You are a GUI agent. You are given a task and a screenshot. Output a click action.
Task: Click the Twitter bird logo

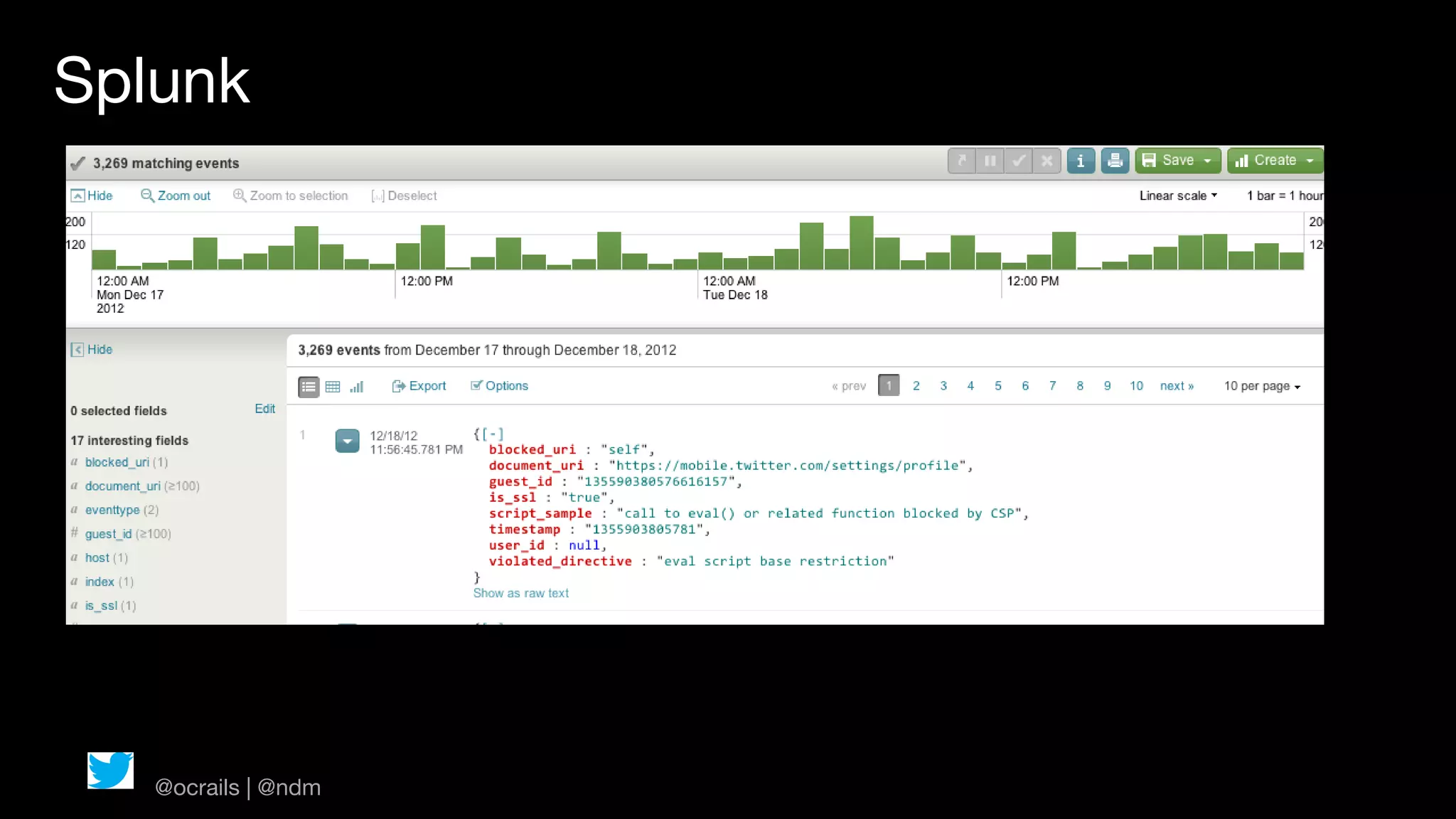[x=110, y=771]
